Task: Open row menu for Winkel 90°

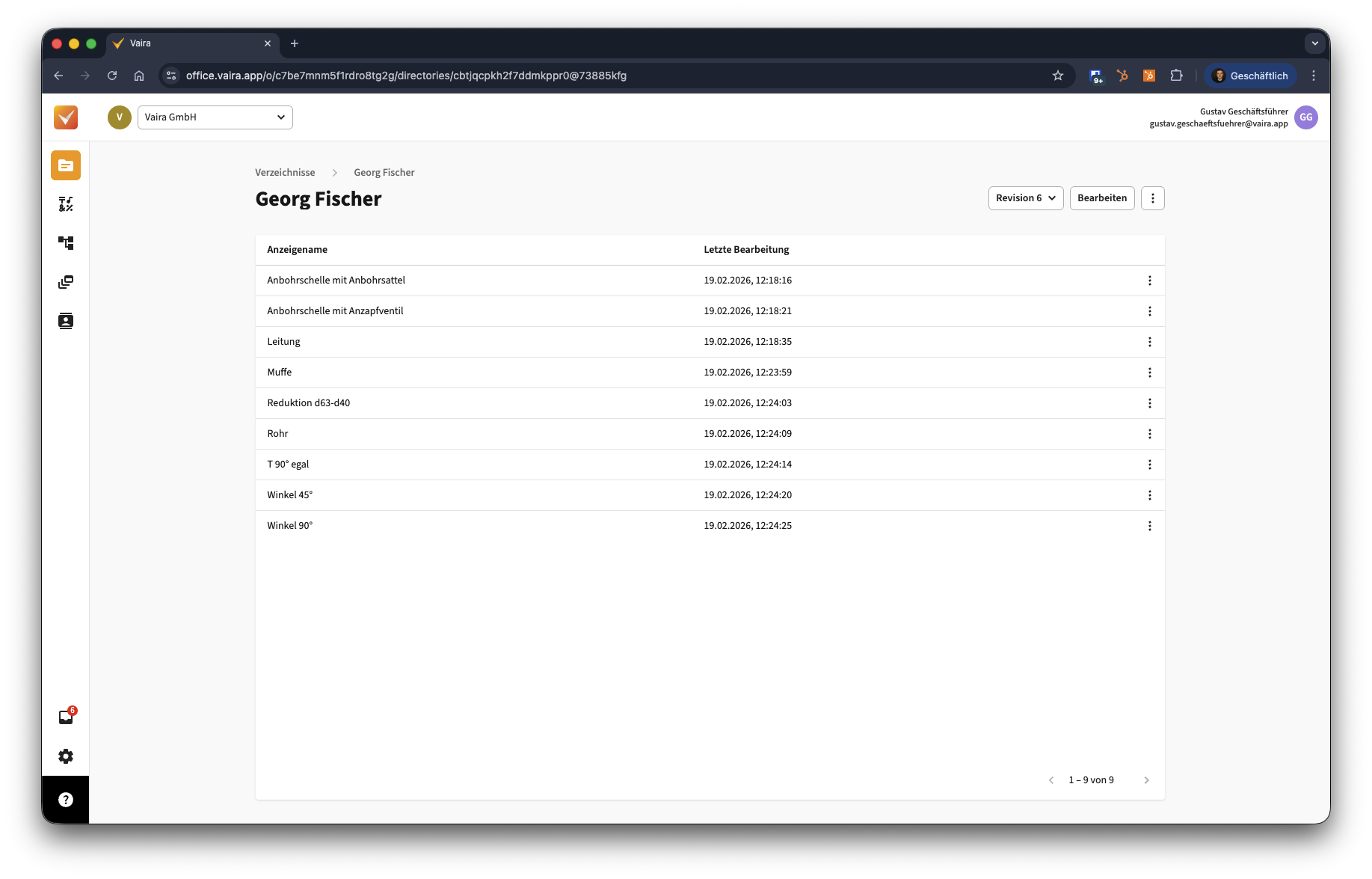Action: tap(1149, 526)
